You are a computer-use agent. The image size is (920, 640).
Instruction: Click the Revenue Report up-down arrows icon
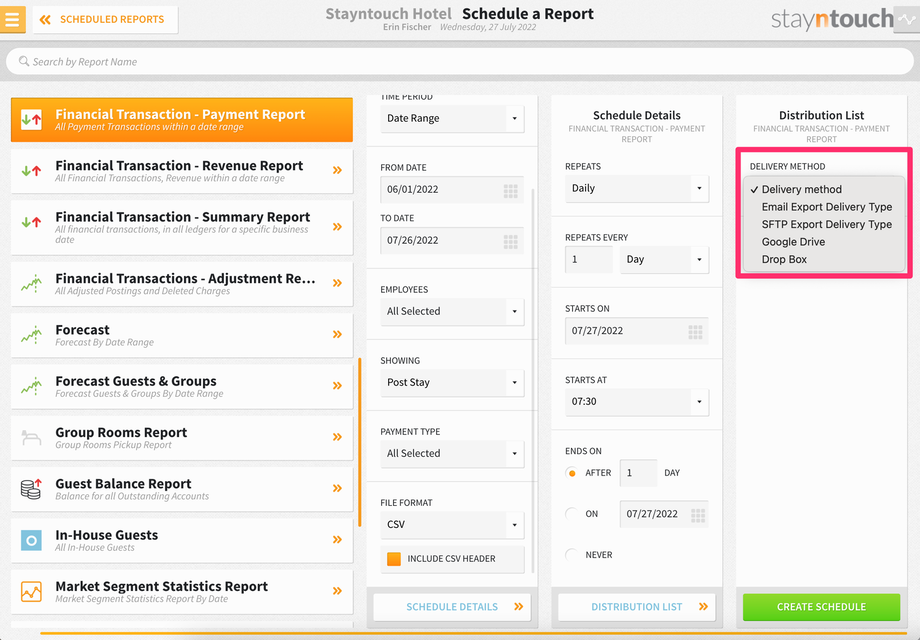pos(31,171)
